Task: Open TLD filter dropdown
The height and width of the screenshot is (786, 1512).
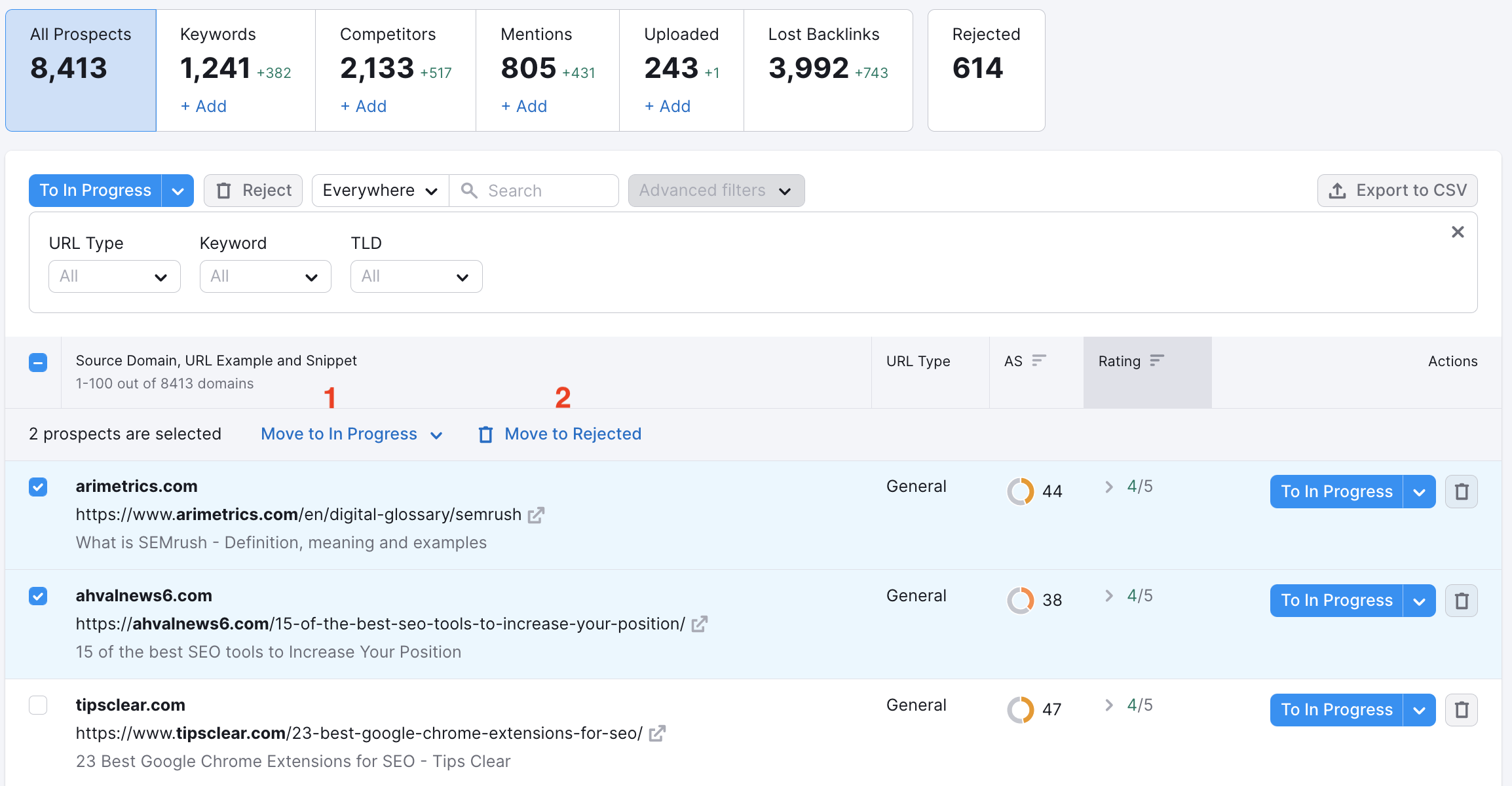Action: (416, 276)
